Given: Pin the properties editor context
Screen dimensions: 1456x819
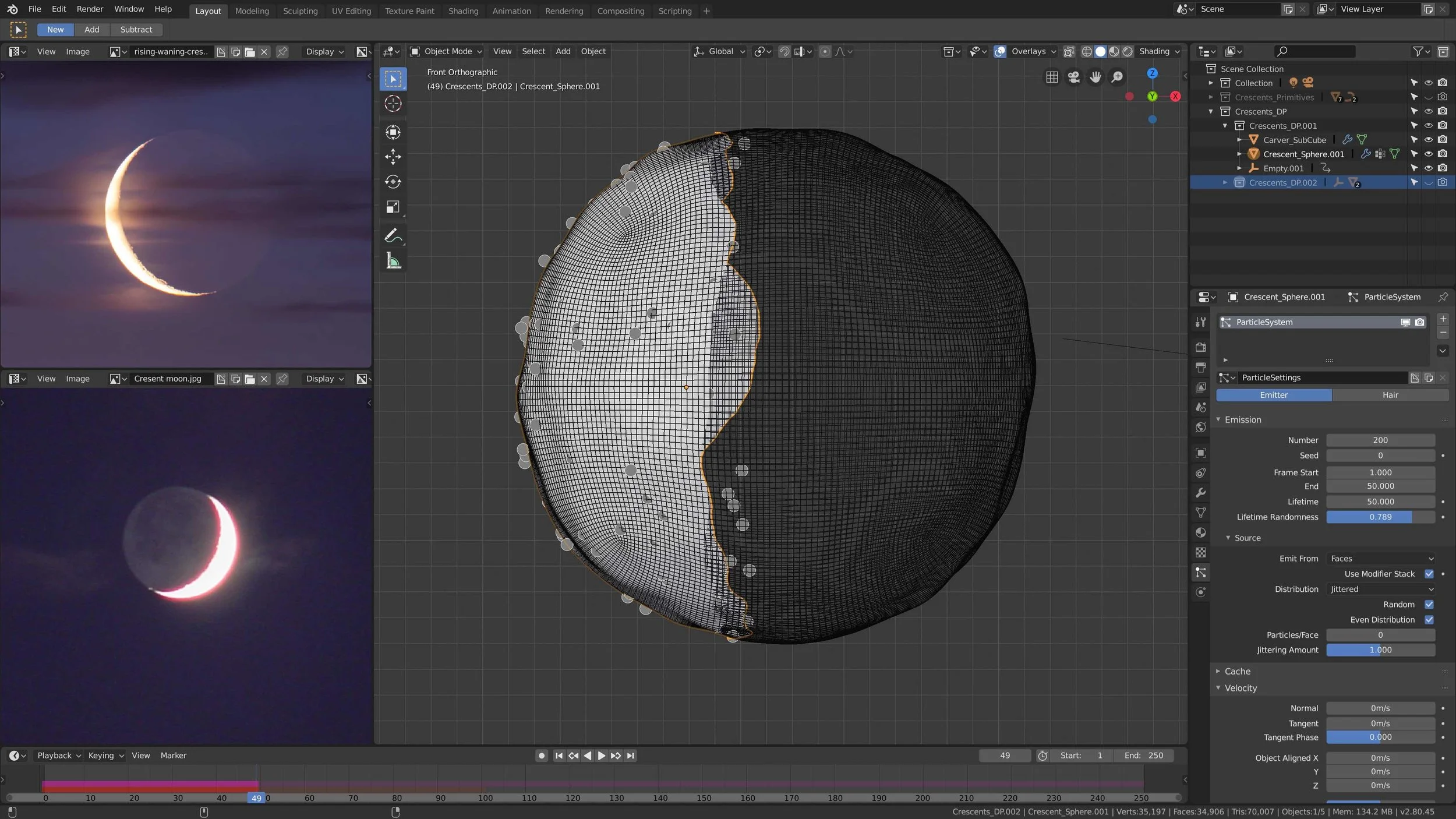Looking at the screenshot, I should pos(1443,297).
